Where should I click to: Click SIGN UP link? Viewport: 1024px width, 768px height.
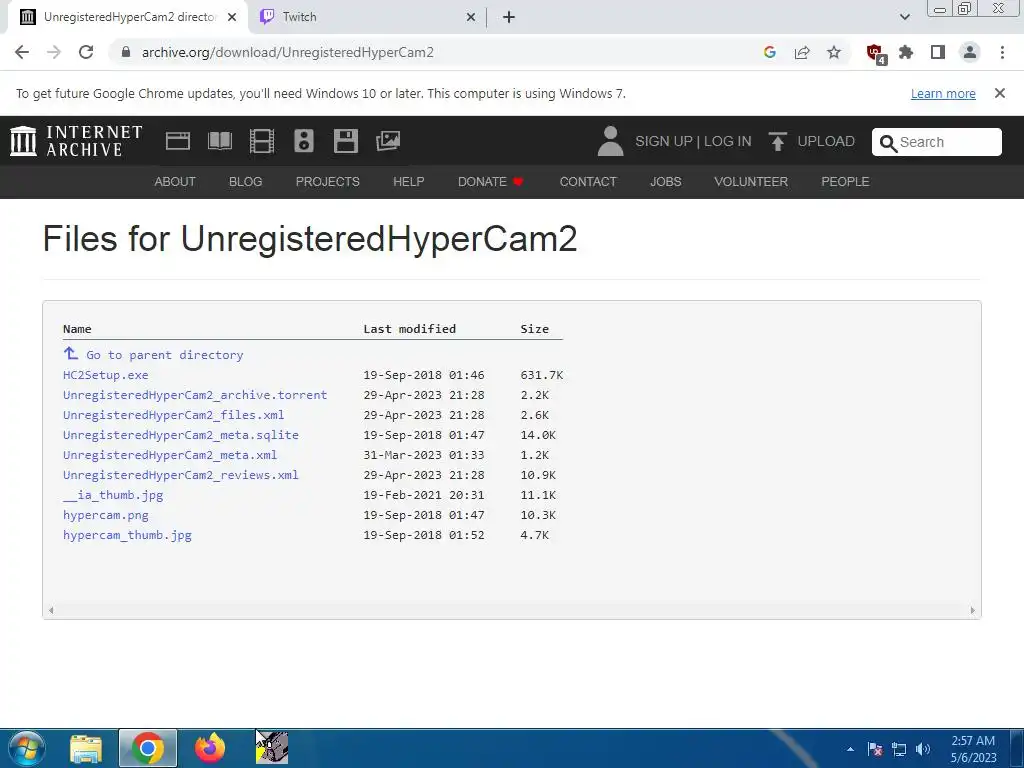tap(664, 141)
